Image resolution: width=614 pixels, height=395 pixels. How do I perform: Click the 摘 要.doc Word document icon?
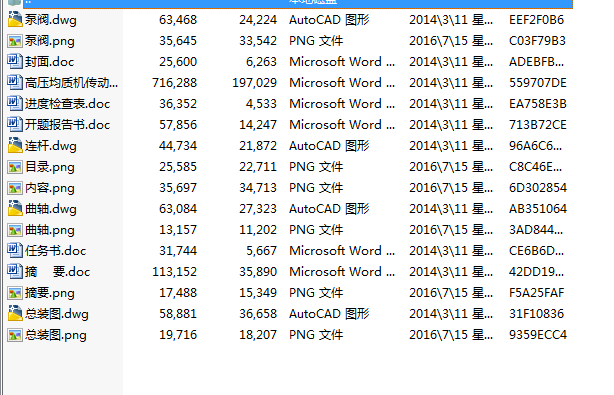click(15, 272)
